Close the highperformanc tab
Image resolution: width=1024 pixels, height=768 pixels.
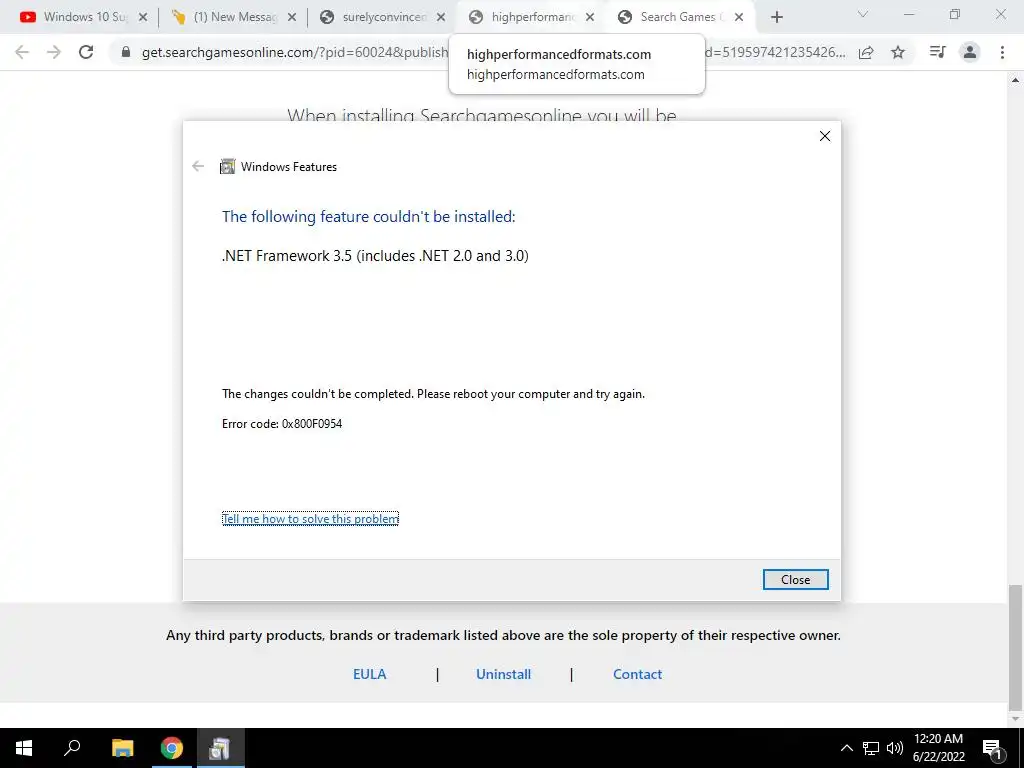coord(590,17)
